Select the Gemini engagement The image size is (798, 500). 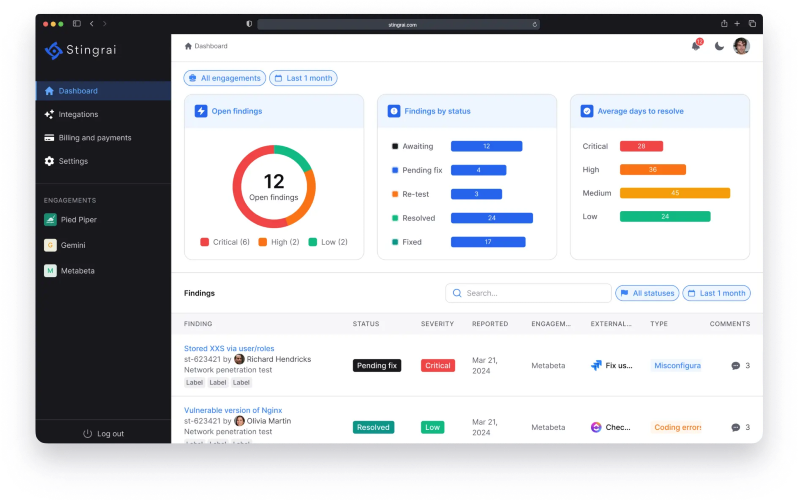click(x=72, y=245)
